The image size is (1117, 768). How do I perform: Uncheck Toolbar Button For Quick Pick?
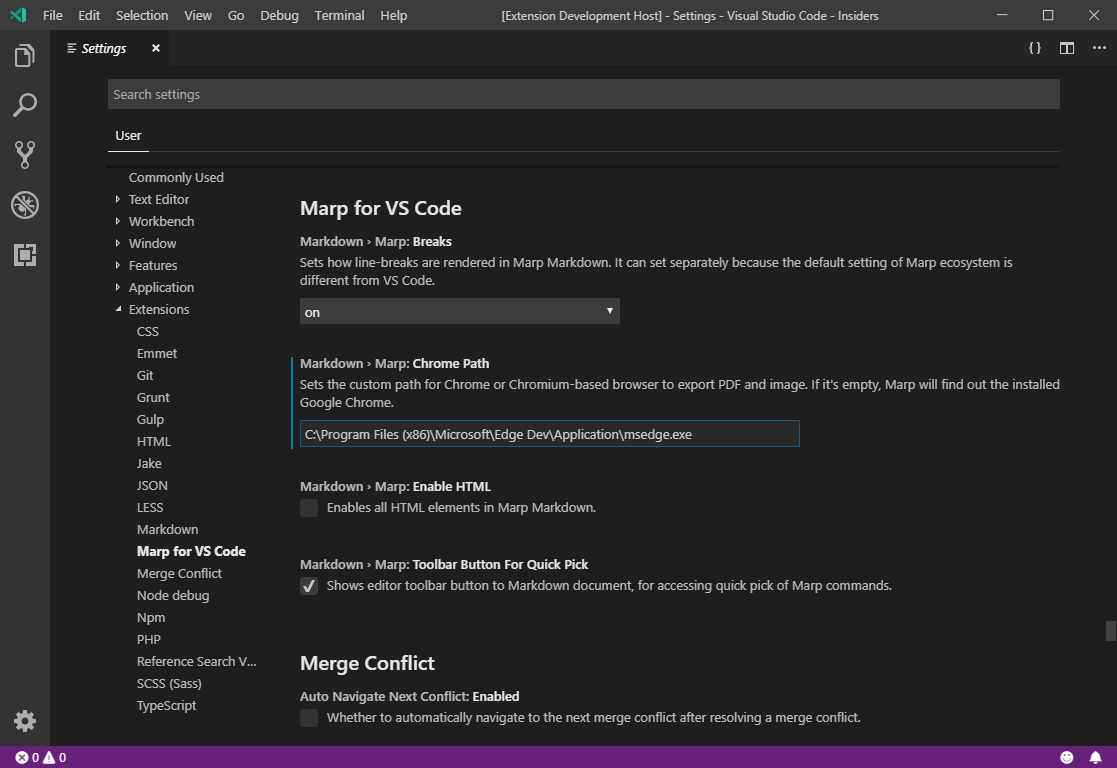pyautogui.click(x=309, y=586)
